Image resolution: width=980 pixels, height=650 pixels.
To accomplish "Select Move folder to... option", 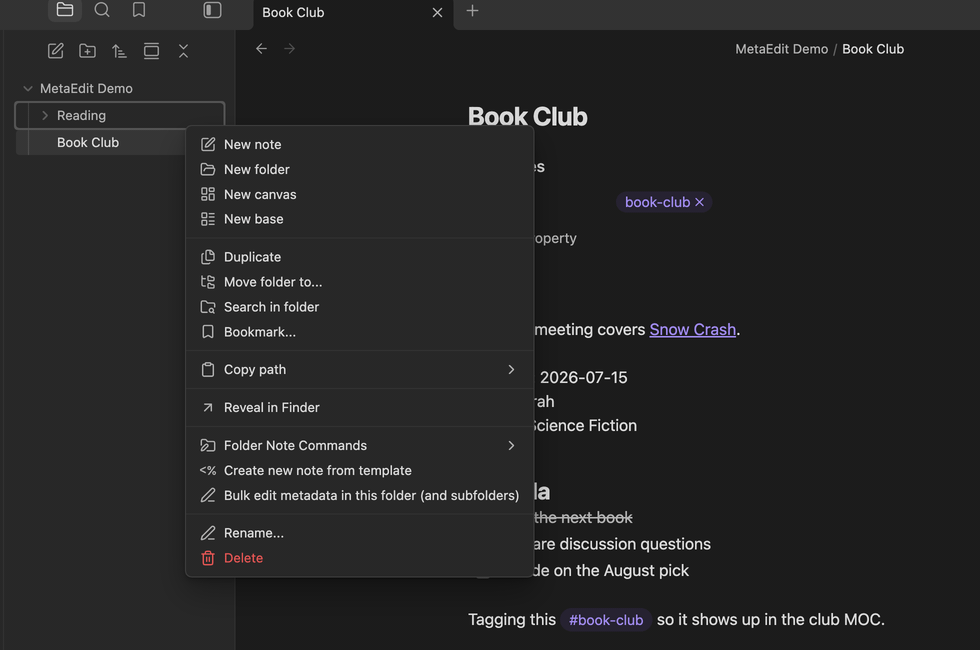I will click(x=359, y=282).
